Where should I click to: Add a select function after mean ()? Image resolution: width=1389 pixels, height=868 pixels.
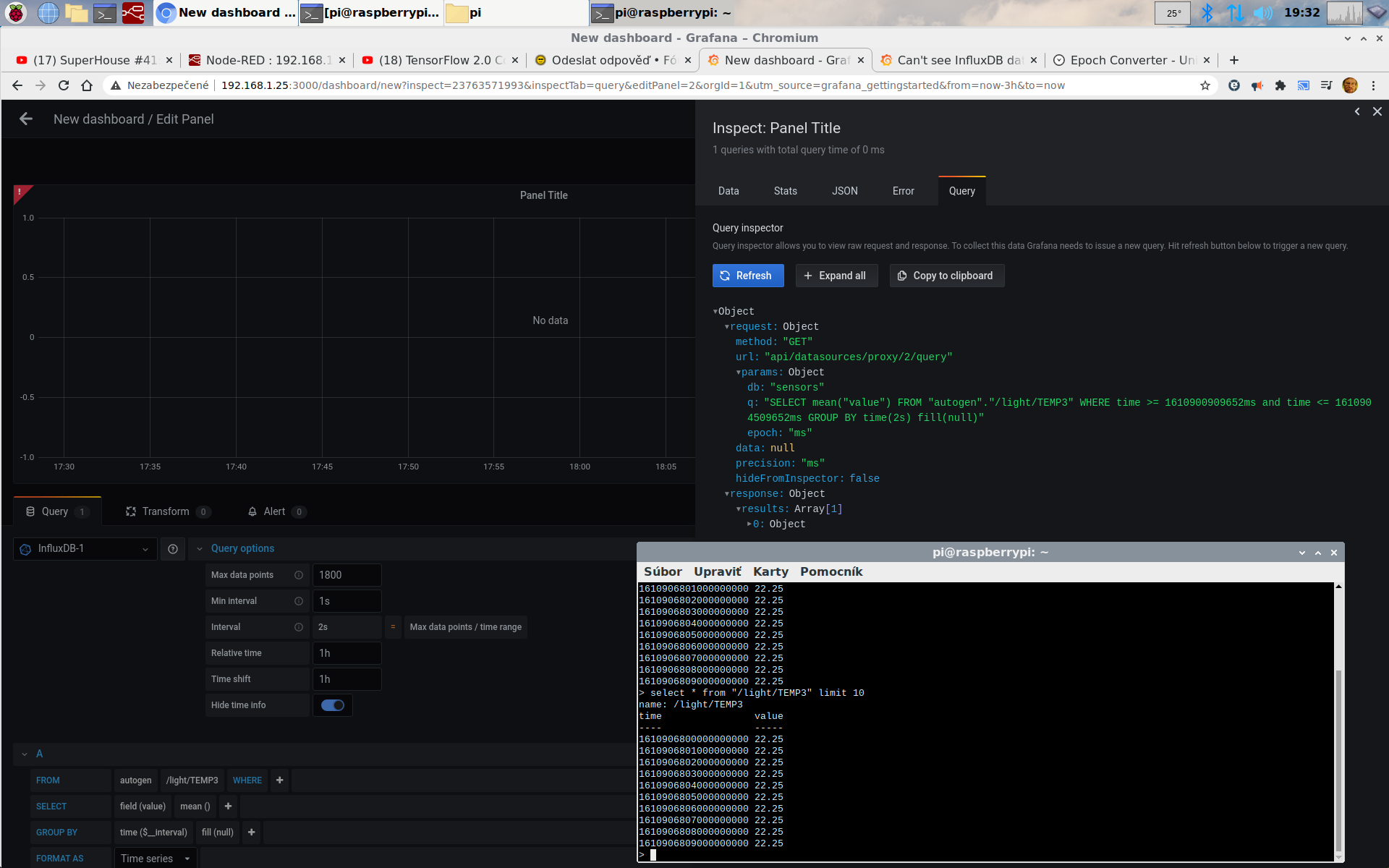[228, 807]
